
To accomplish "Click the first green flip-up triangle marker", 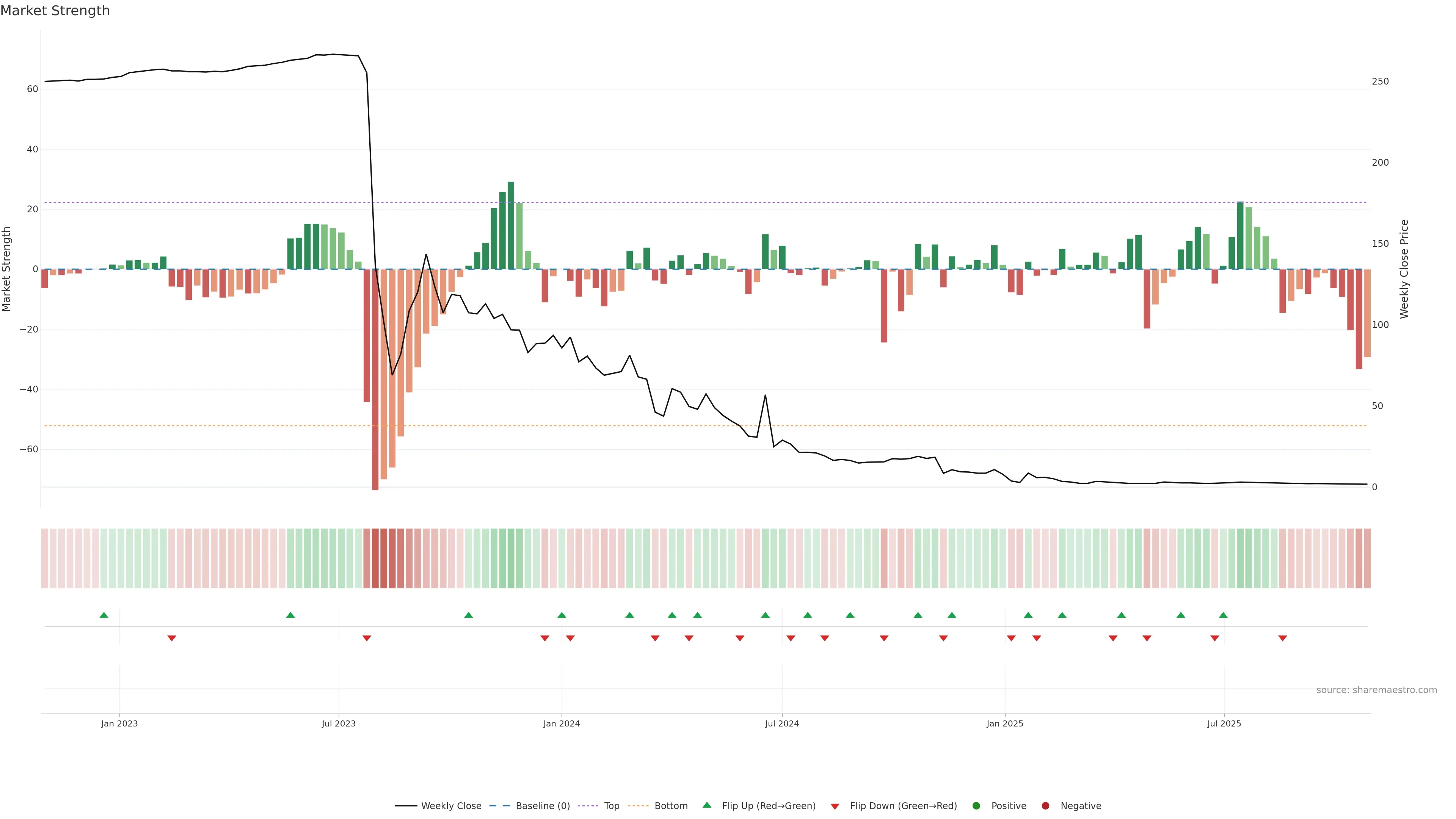I will (104, 615).
